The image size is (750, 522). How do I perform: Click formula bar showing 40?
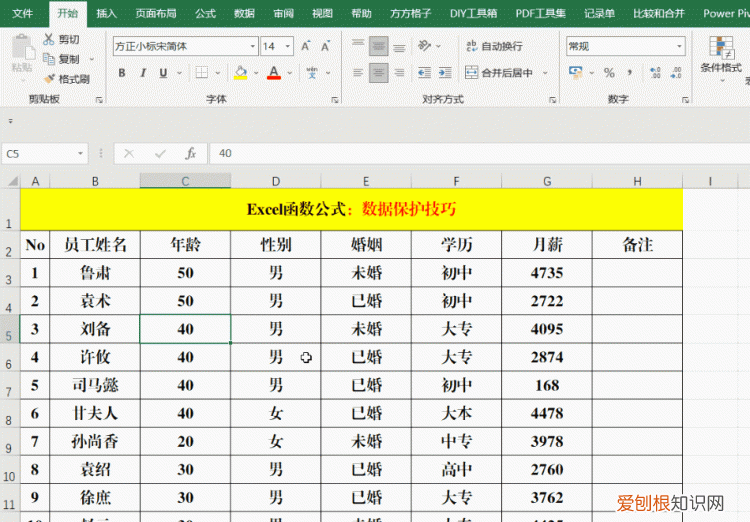[x=480, y=154]
